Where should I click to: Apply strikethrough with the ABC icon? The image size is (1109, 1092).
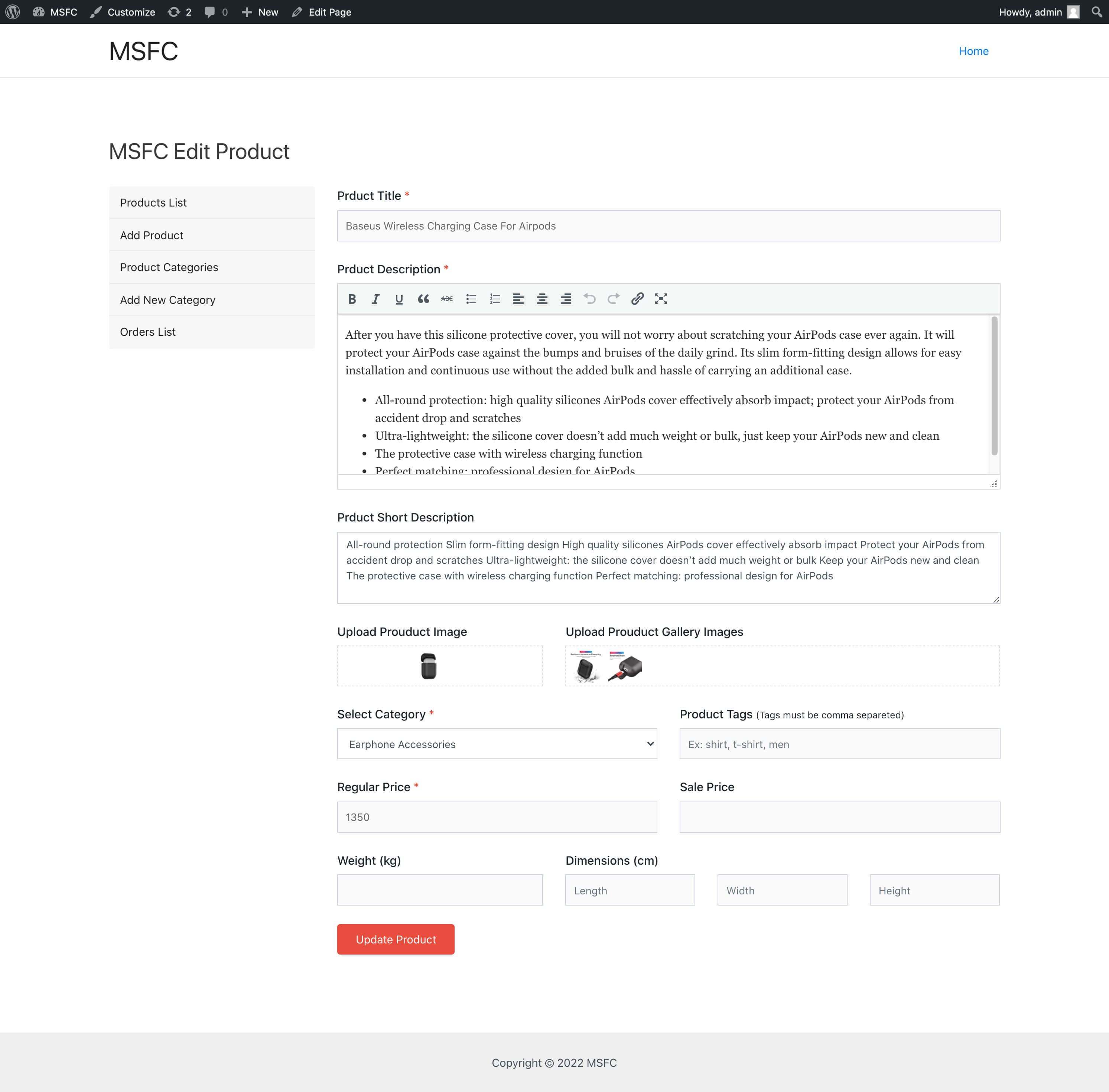447,299
